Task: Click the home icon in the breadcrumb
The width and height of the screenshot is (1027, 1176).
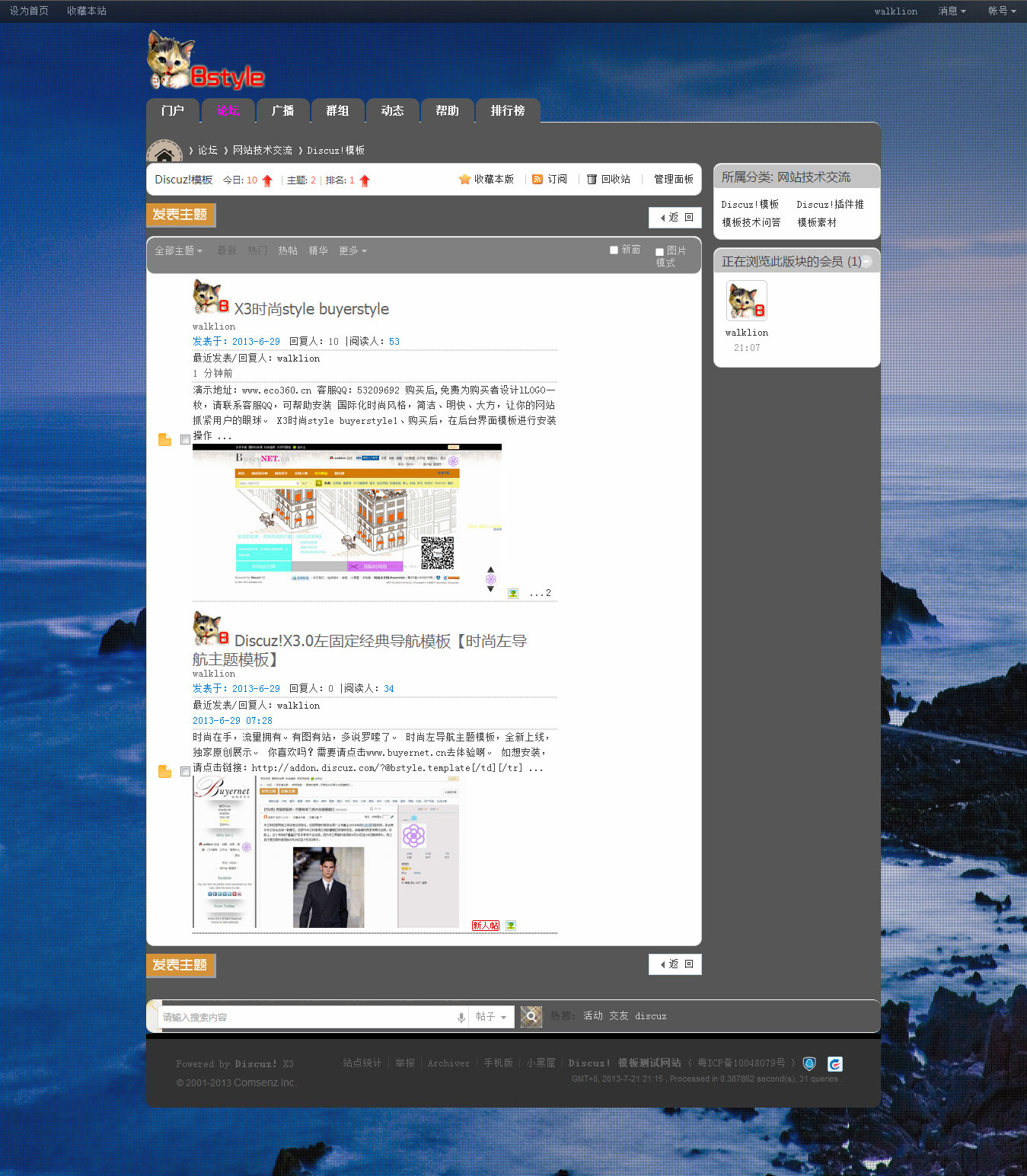Action: point(164,151)
